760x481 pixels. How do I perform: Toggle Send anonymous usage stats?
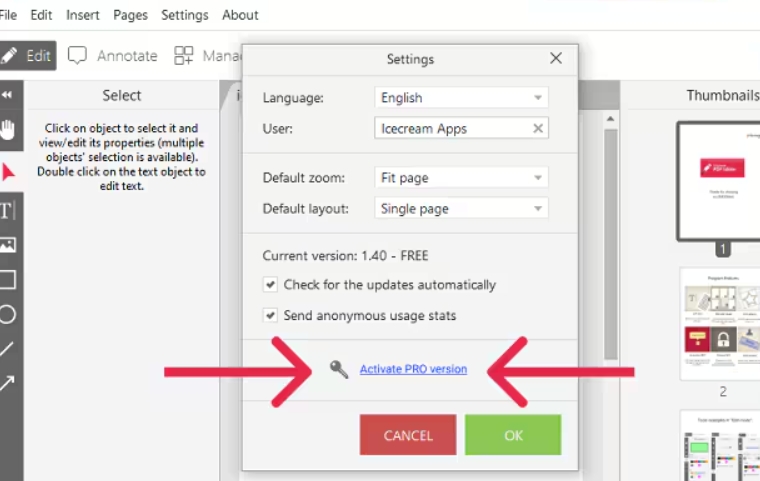coord(270,315)
